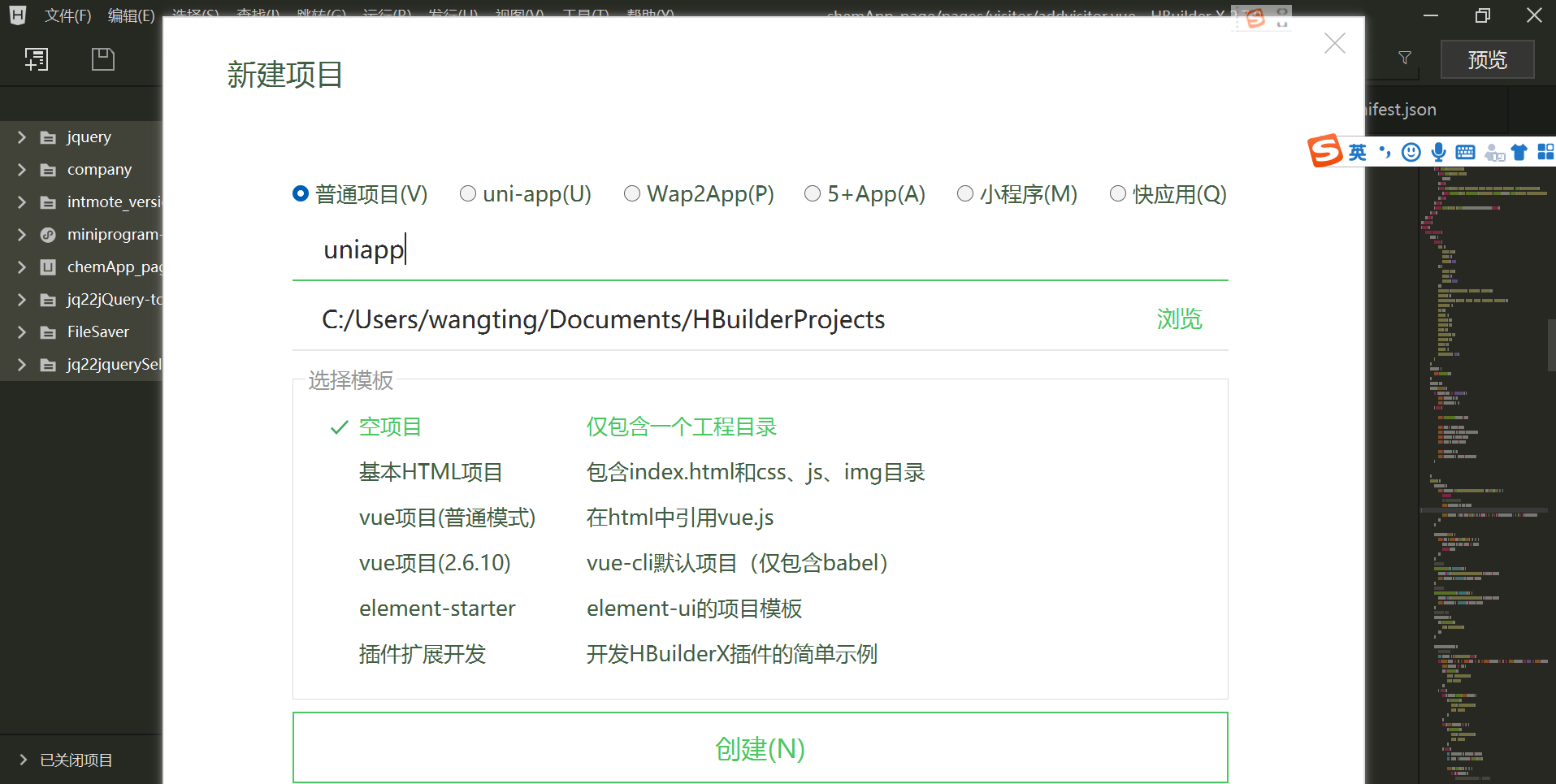Click the chemApp_page uni-app project icon
Viewport: 1556px width, 784px height.
pos(49,267)
